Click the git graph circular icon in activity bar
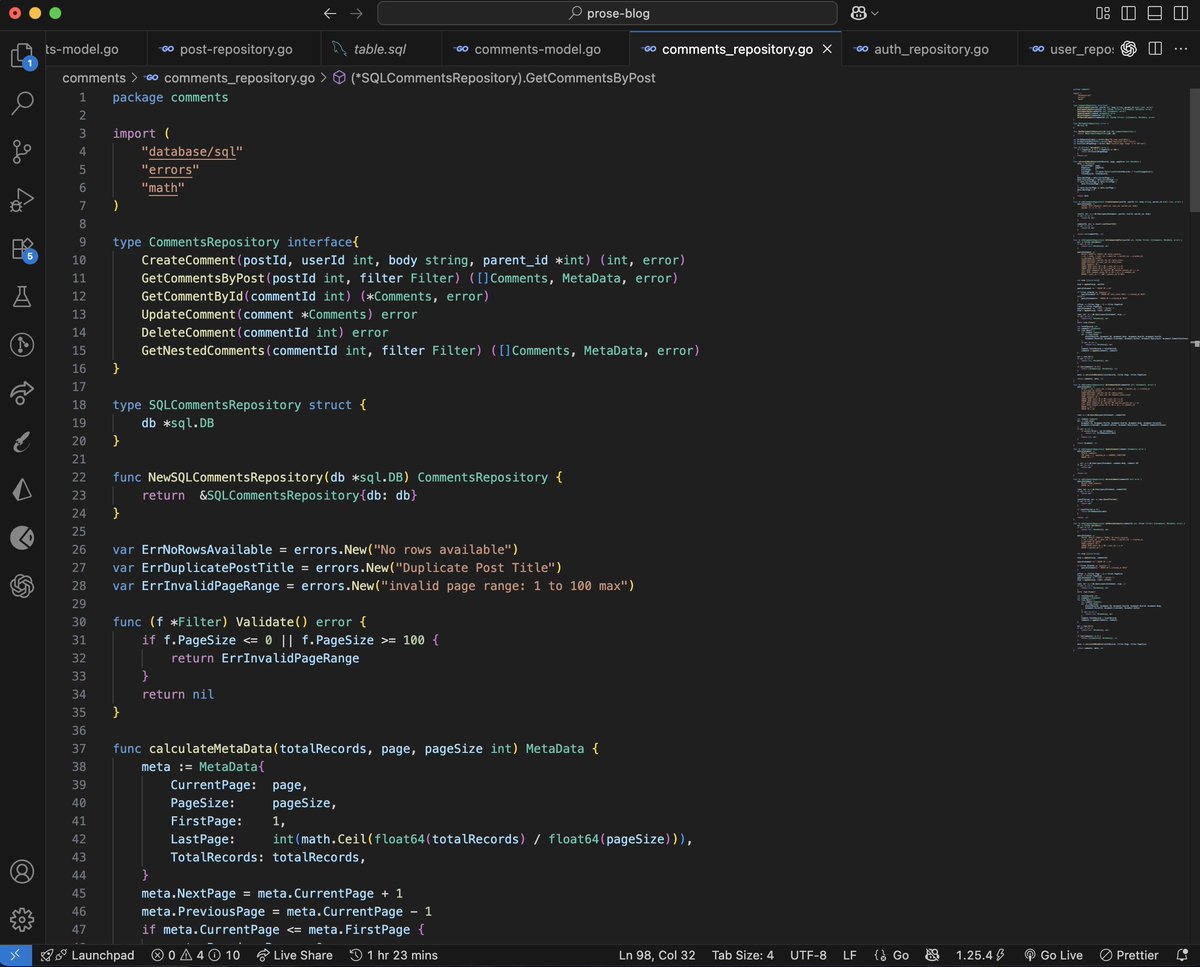Screen dimensions: 1200x967 22,345
